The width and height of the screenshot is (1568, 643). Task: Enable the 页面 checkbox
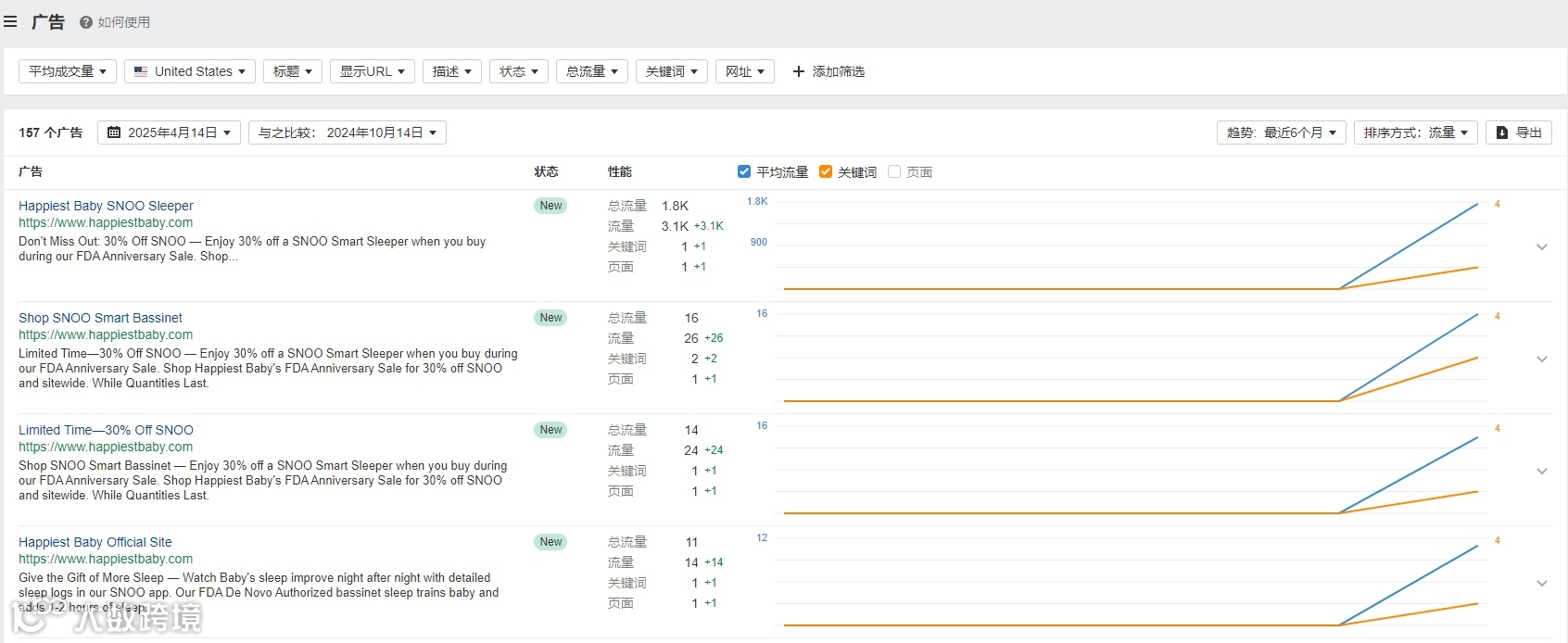894,171
